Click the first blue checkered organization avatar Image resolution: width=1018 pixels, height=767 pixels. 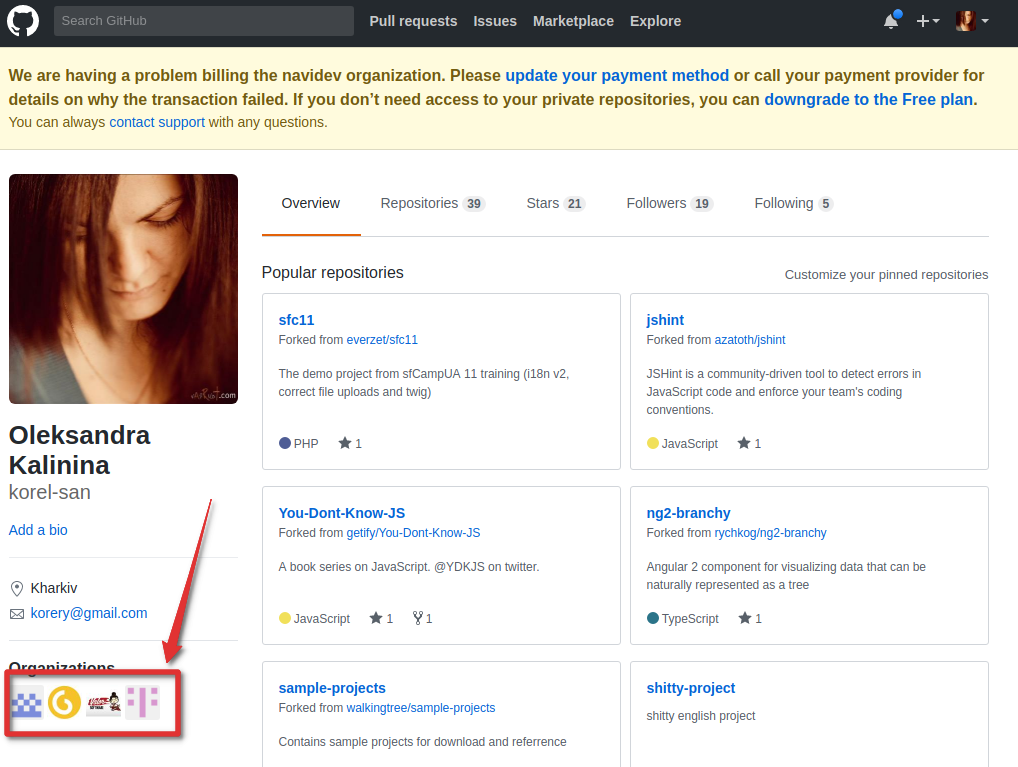click(27, 702)
